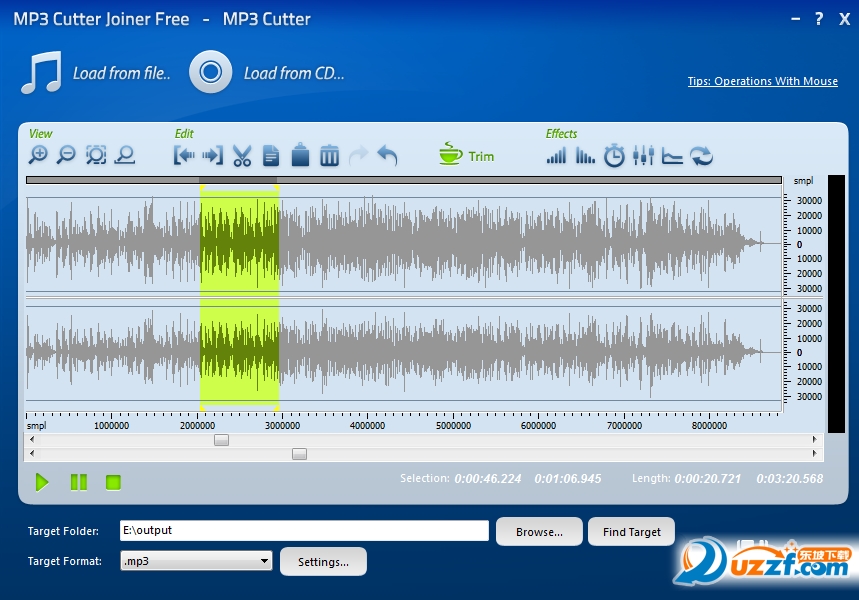Zoom out of the waveform view
The width and height of the screenshot is (859, 600).
click(x=66, y=156)
